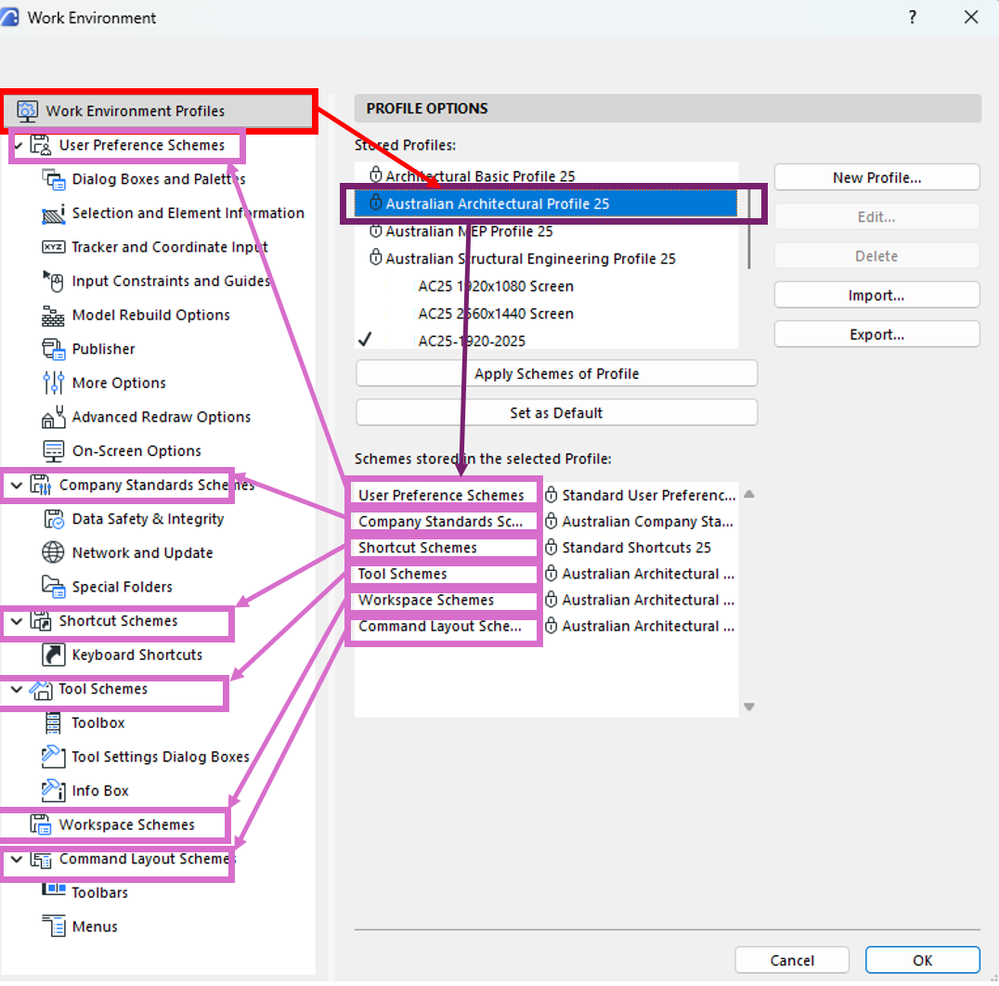Collapse the Command Layout Schemes branch
The height and width of the screenshot is (986, 999).
click(17, 859)
